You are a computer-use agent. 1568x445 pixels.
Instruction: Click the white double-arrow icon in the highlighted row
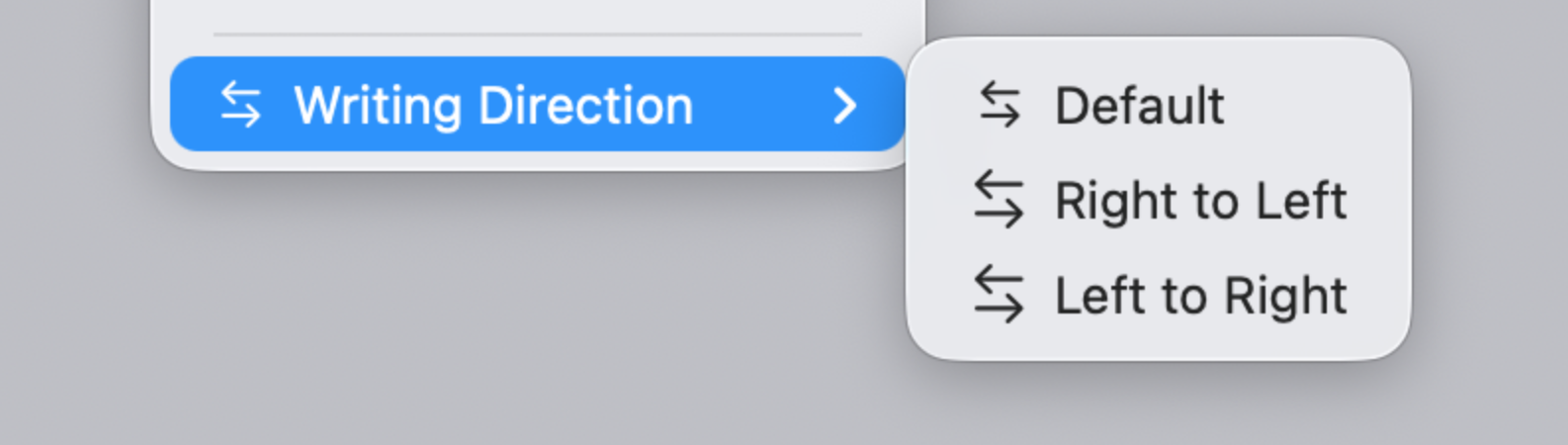click(x=240, y=104)
